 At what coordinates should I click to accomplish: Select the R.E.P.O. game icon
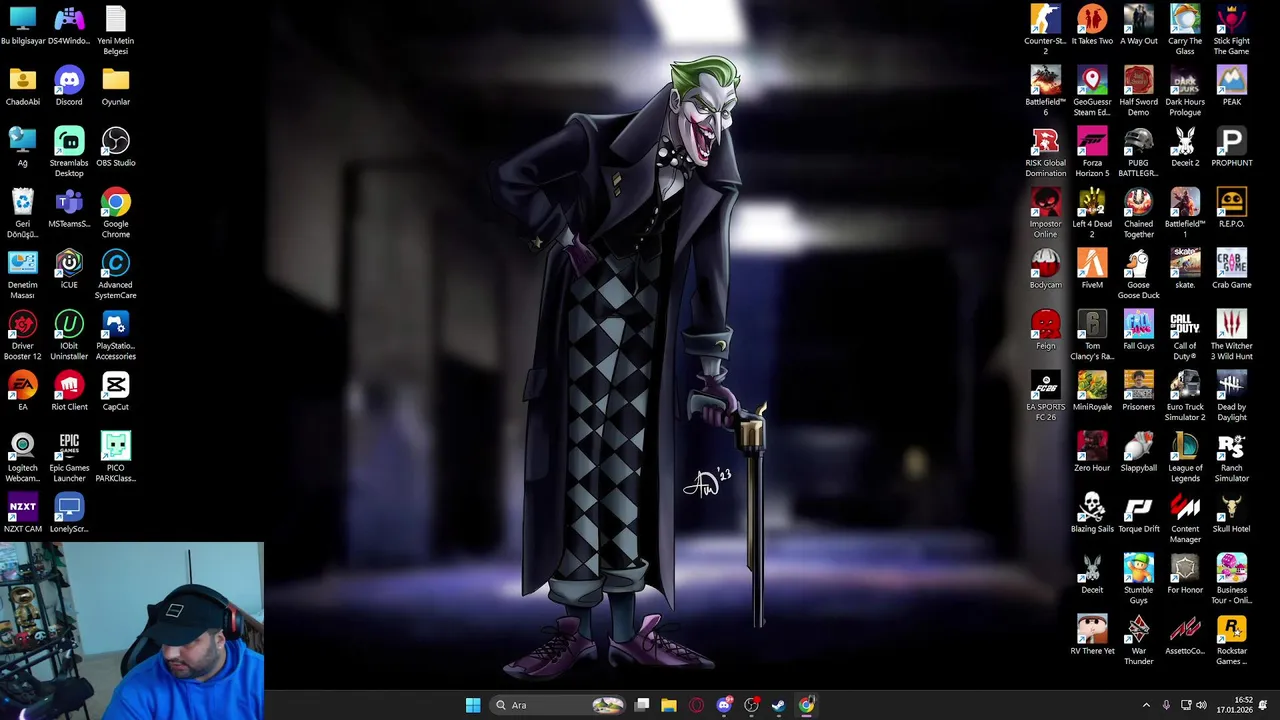coord(1231,209)
